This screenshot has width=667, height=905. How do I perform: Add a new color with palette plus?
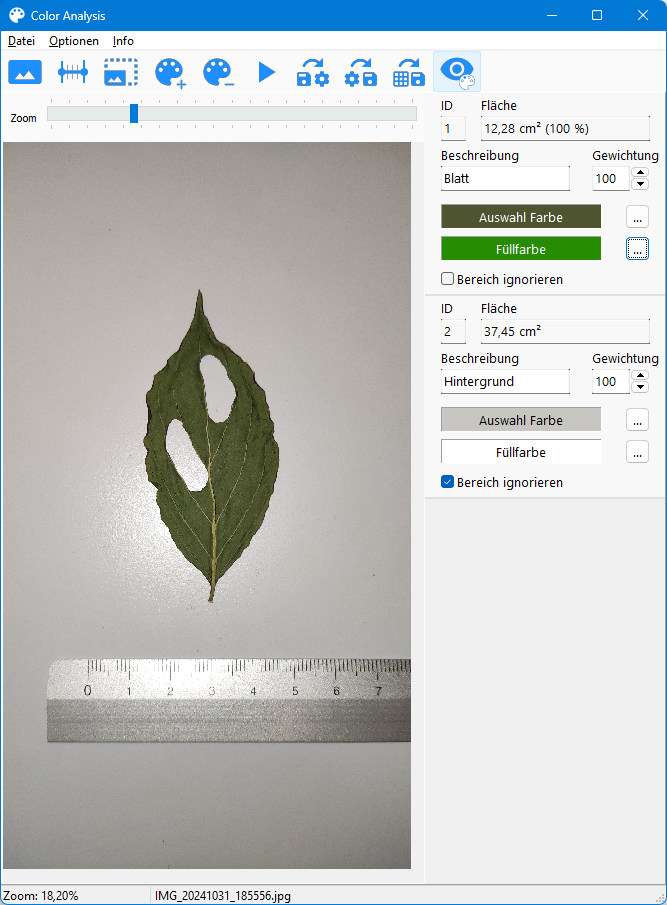(x=170, y=72)
